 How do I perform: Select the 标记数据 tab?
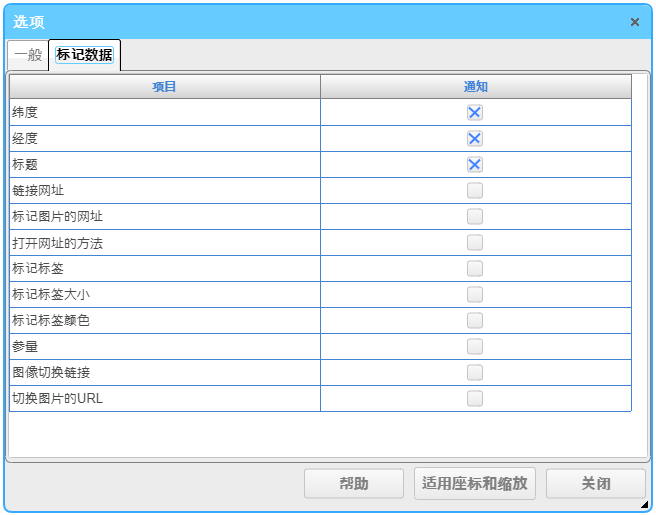coord(84,55)
